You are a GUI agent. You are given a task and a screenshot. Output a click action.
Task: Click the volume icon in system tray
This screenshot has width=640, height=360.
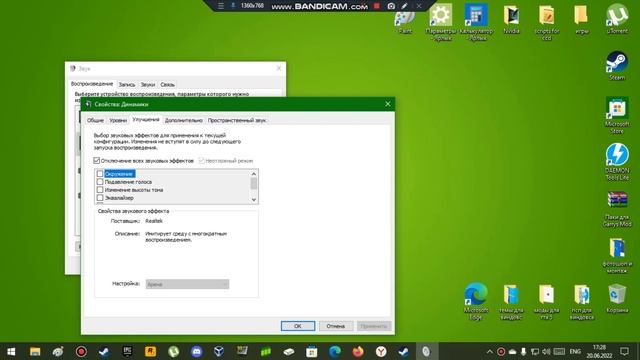coord(546,351)
